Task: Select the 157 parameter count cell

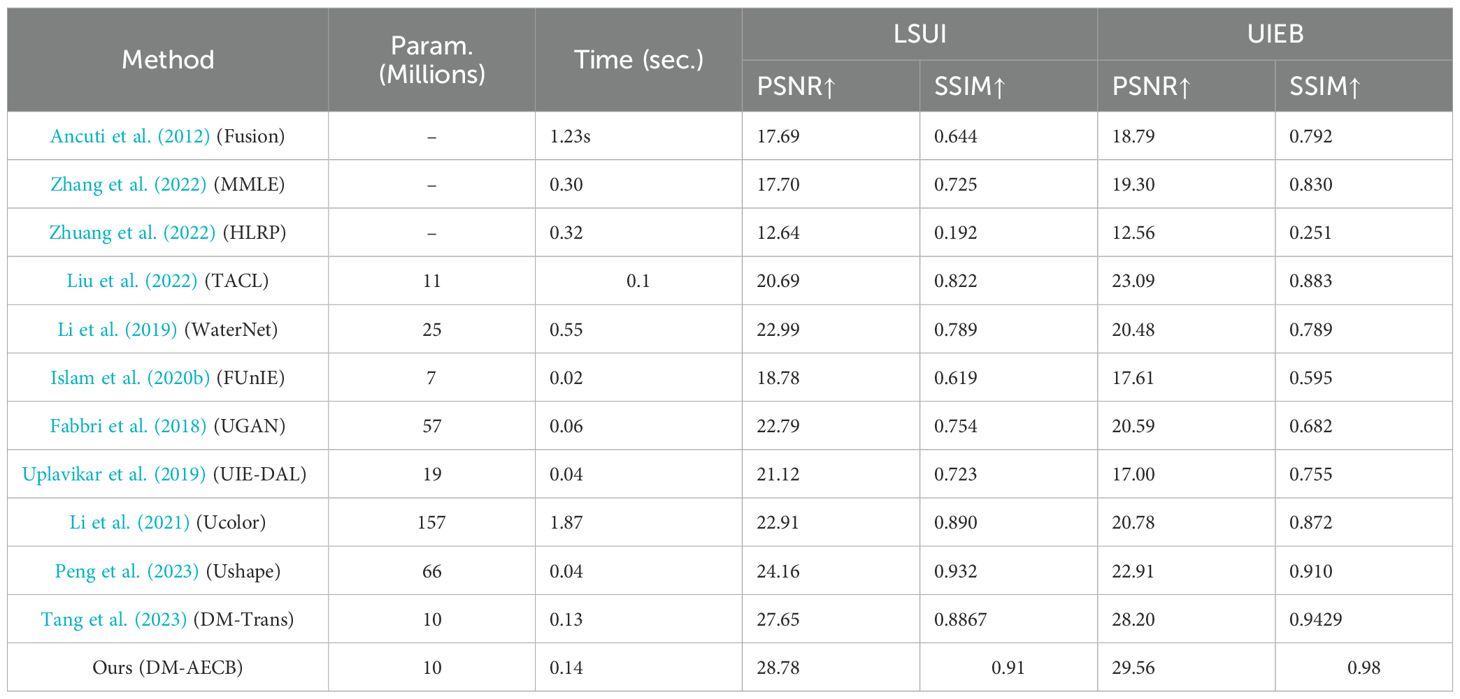Action: coord(431,522)
